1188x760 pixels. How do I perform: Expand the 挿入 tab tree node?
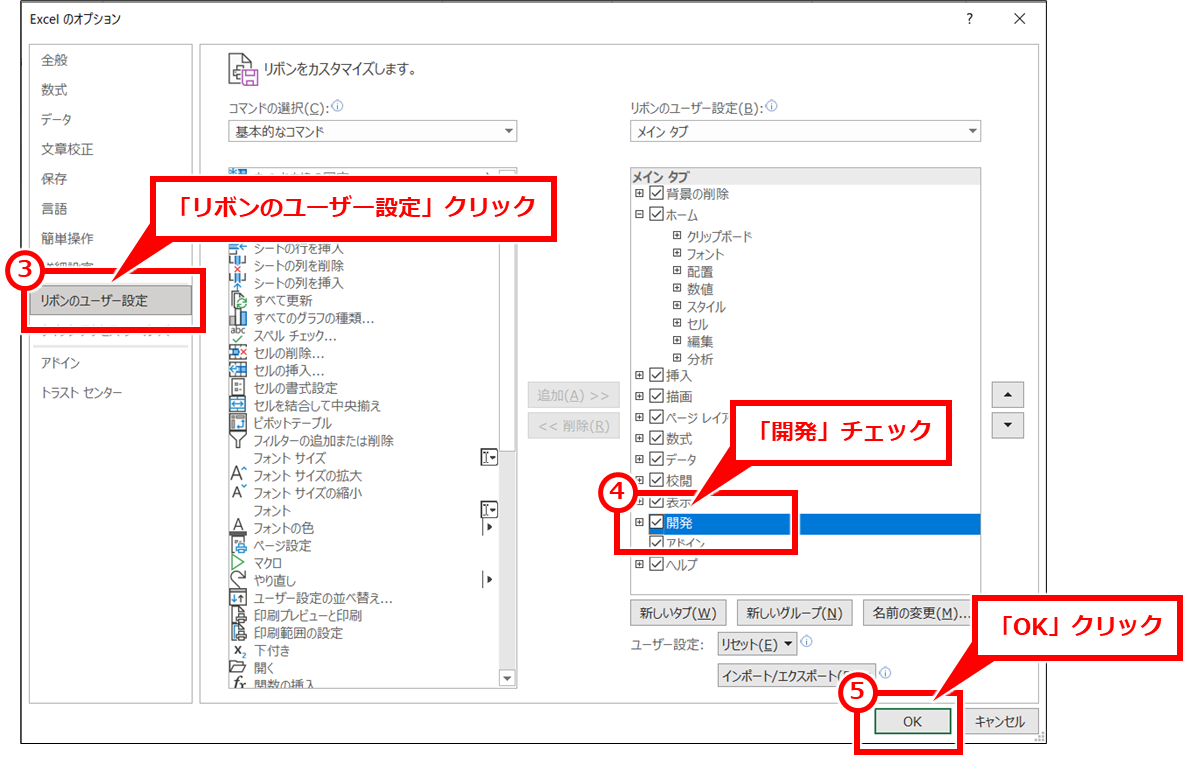tap(638, 375)
